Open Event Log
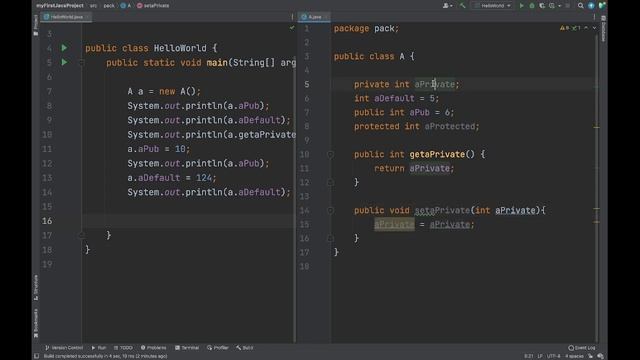640x360 pixels. (x=582, y=348)
